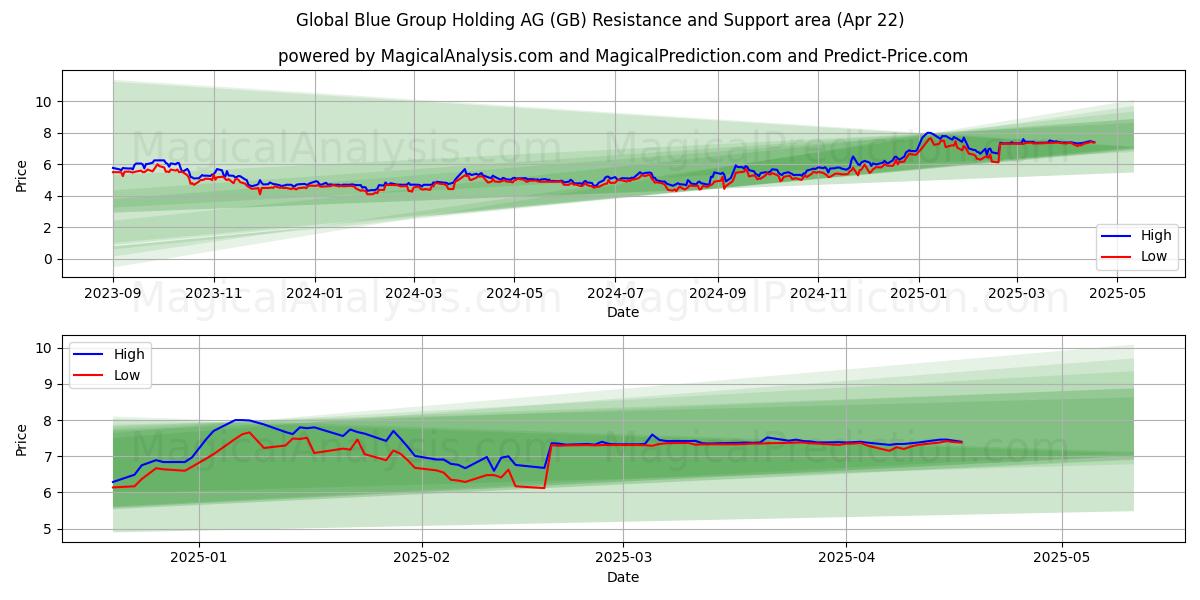Click the '2025-01' tick label on bottom chart

[200, 558]
